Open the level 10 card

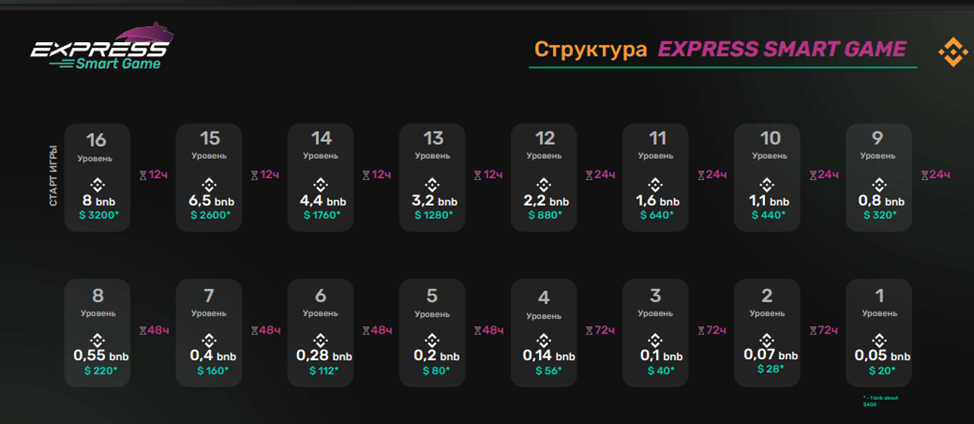pos(767,177)
